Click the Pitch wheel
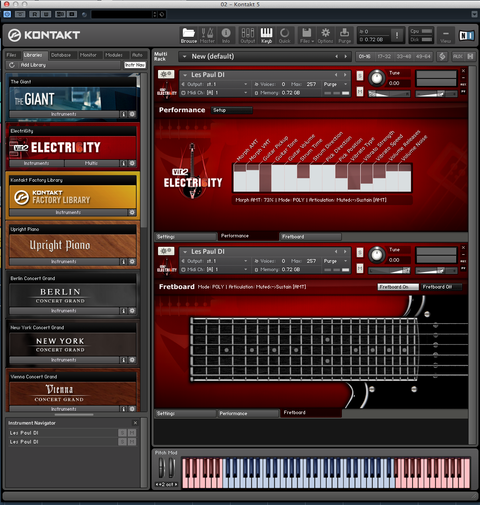480x505 pixels. (x=162, y=468)
